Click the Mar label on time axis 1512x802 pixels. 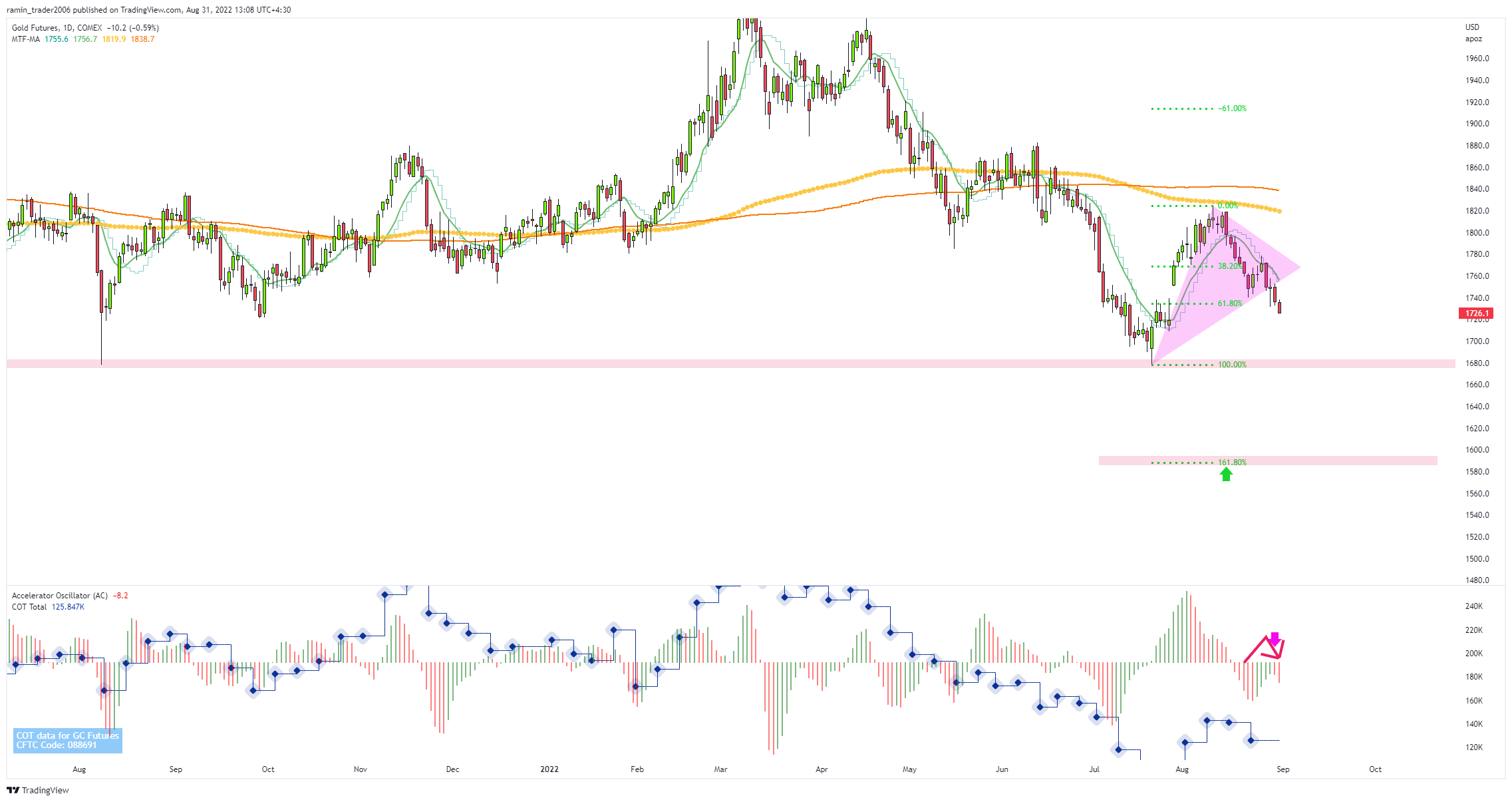click(x=721, y=769)
